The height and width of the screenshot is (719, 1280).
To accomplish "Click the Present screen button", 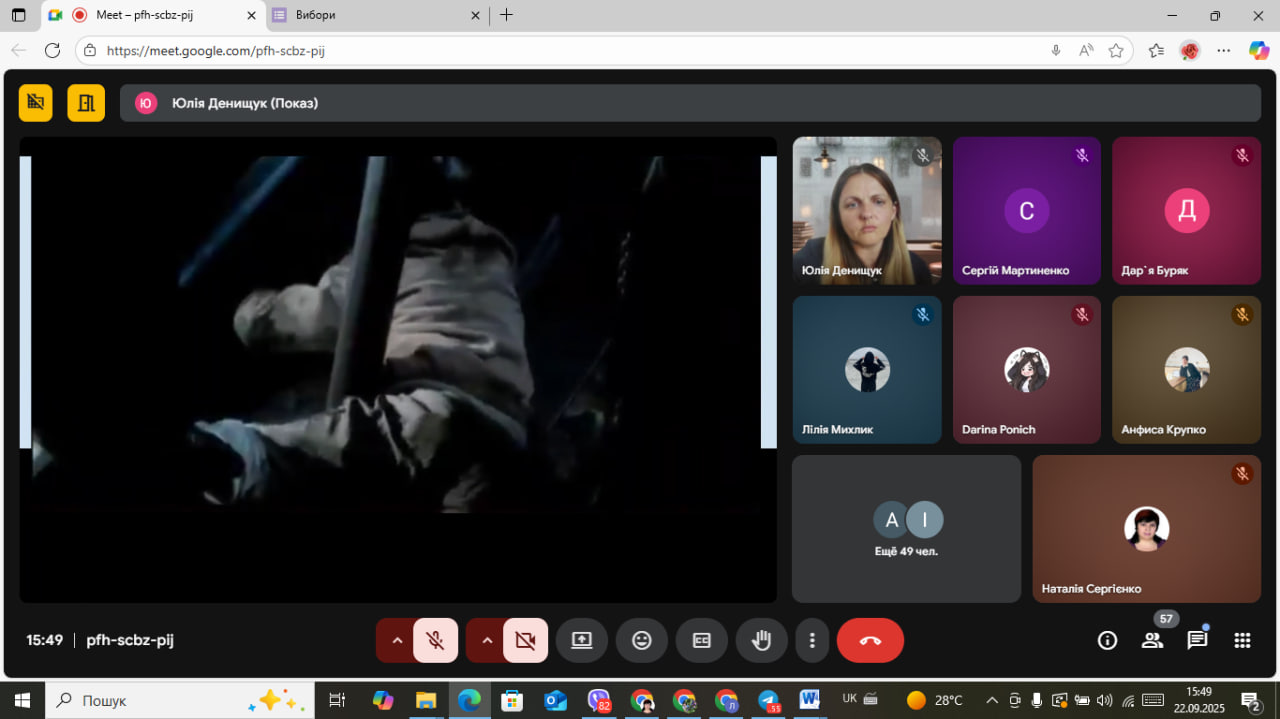I will pos(582,641).
